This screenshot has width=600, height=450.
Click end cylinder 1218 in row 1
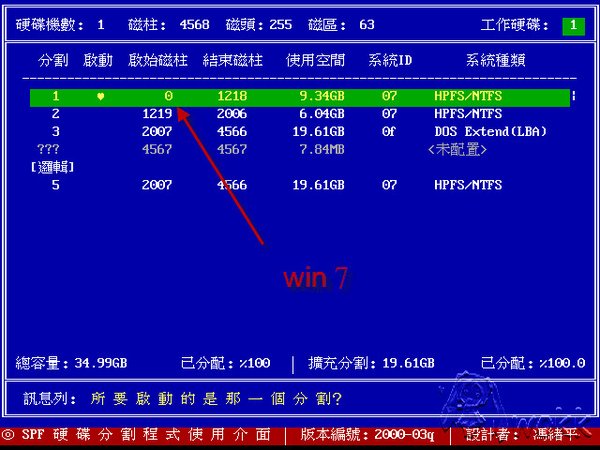[x=232, y=96]
